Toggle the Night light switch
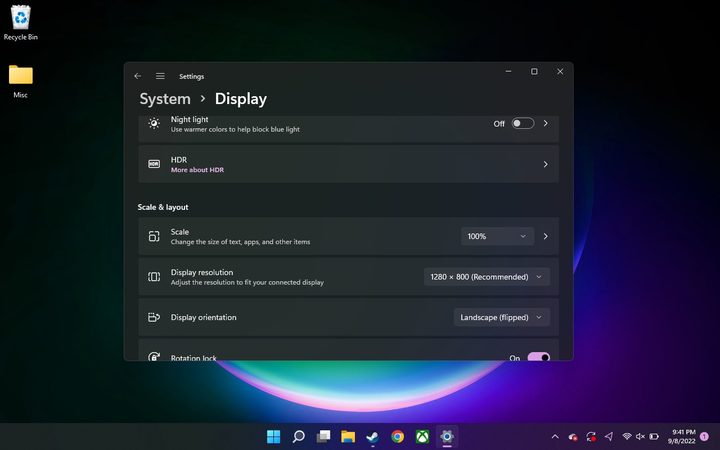Screen dimensions: 720x450 click(523, 123)
